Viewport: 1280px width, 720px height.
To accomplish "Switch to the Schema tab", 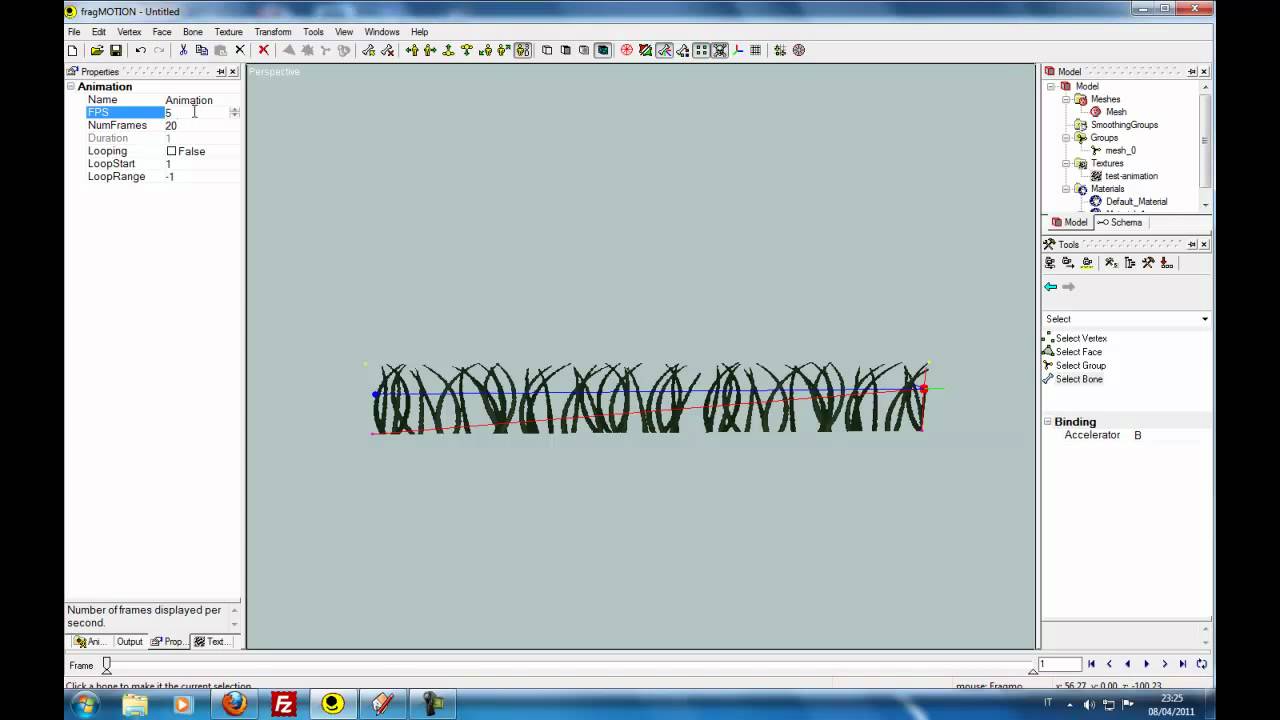I will [x=1120, y=222].
